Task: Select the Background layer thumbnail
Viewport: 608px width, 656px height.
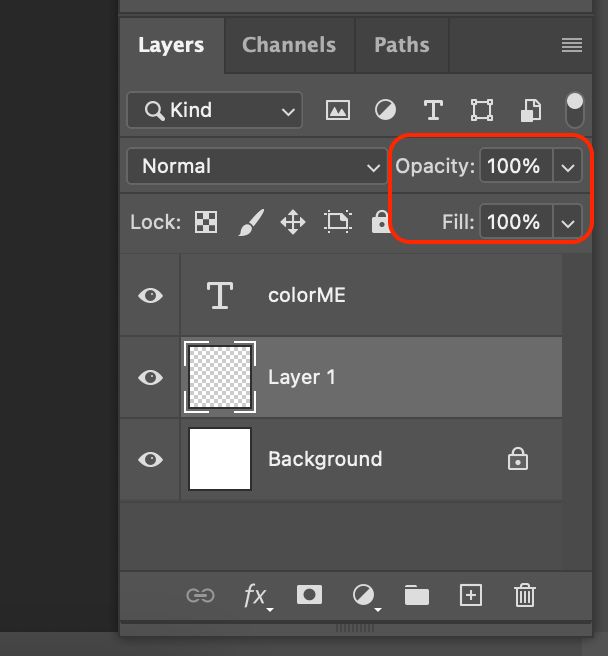Action: pyautogui.click(x=220, y=459)
